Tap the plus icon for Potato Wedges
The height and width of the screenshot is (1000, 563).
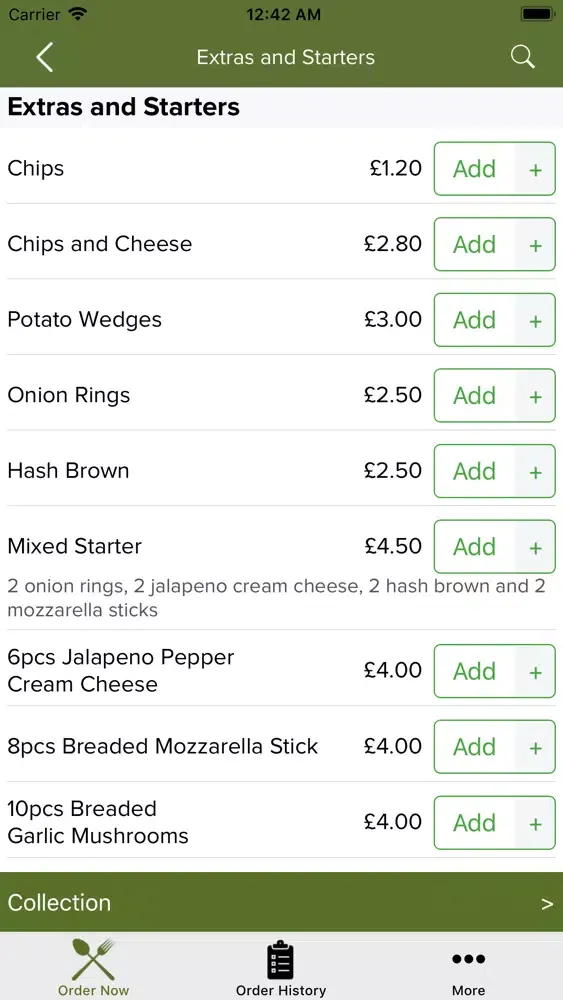coord(536,321)
